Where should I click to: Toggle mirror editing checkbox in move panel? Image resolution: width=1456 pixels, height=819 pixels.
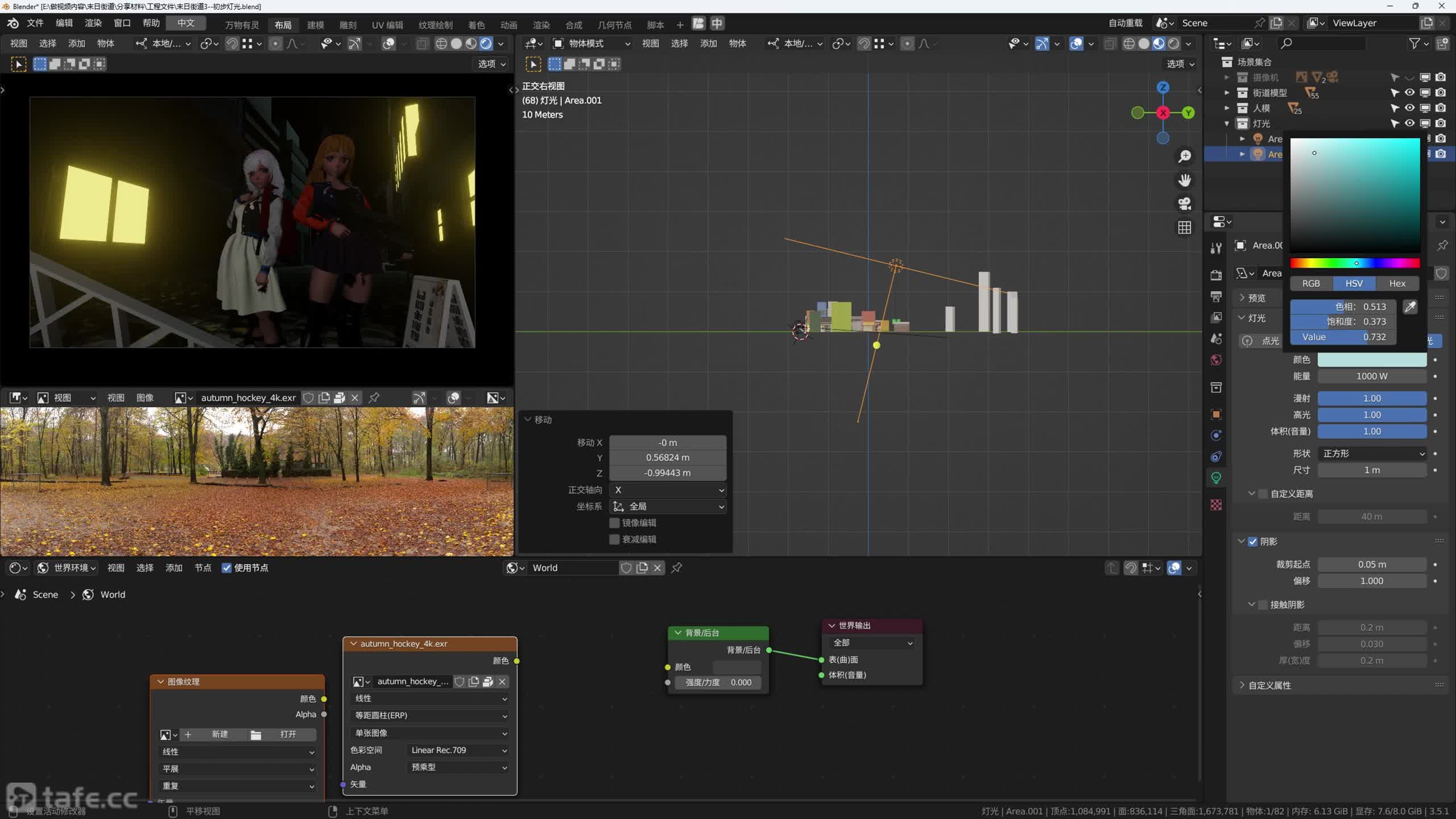coord(614,523)
